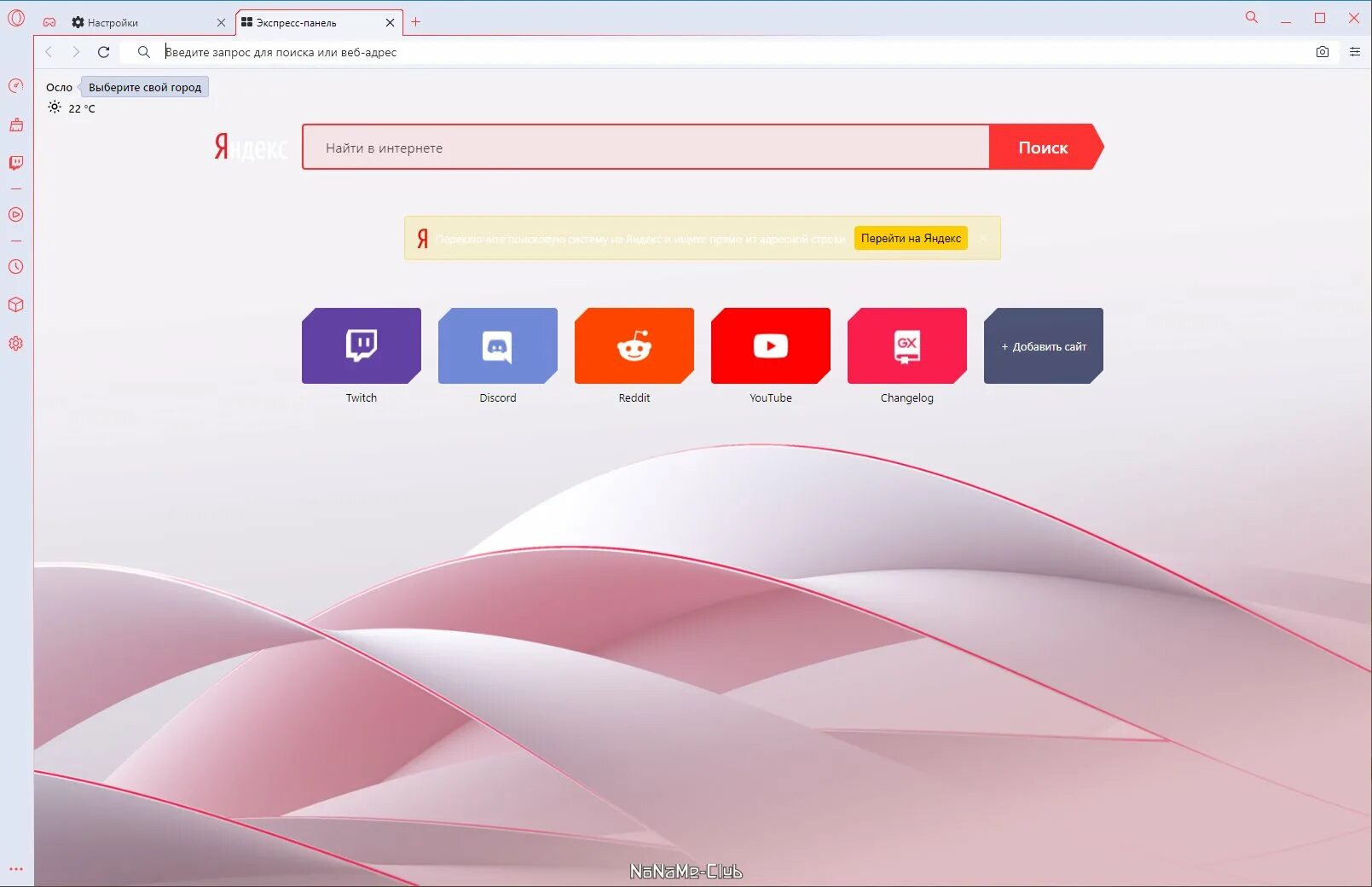Click Добавить сайт tile
This screenshot has height=887, width=1372.
coord(1044,345)
